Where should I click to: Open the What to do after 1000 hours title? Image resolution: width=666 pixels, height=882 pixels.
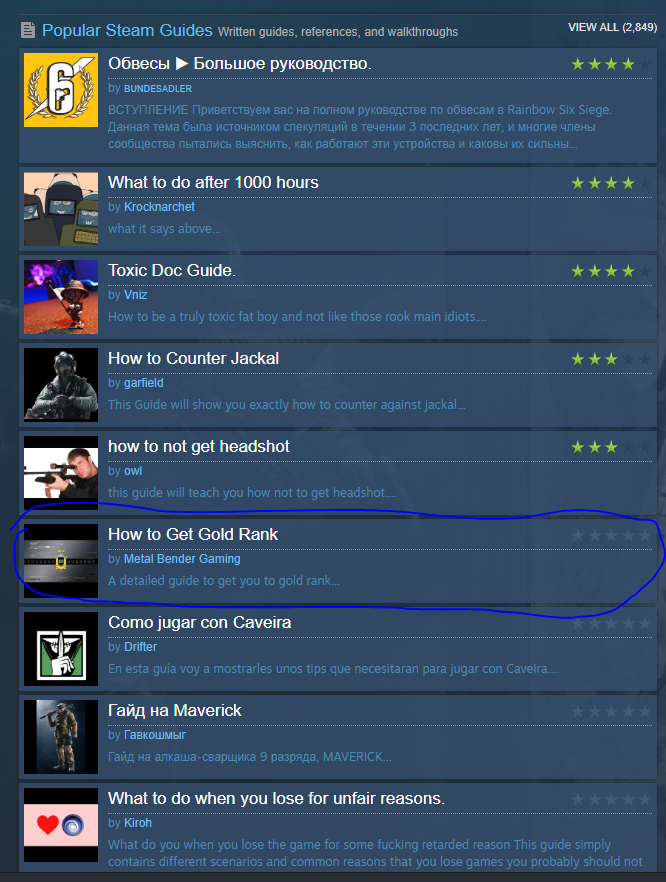[213, 182]
